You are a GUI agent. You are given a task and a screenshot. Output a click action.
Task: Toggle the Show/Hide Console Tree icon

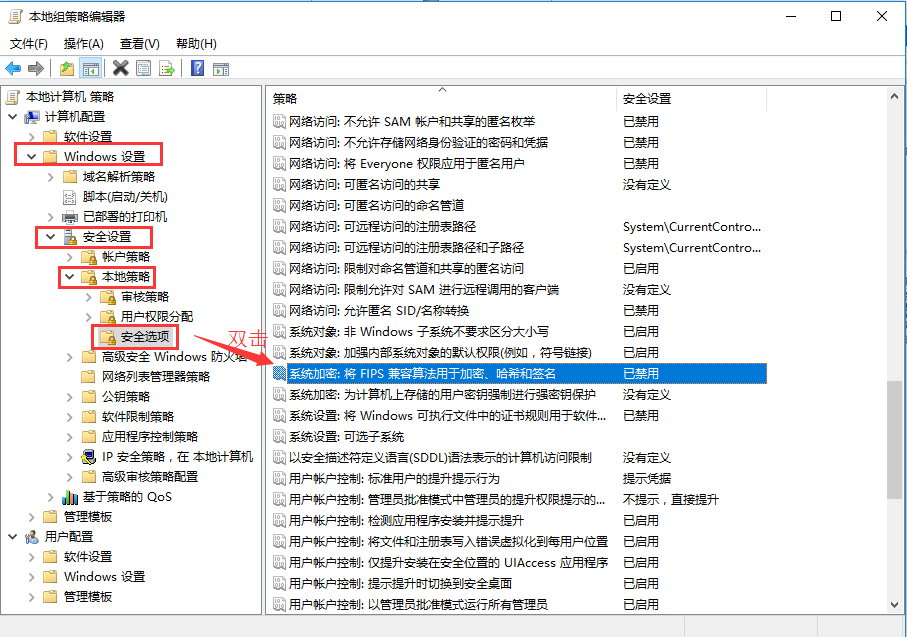click(91, 68)
